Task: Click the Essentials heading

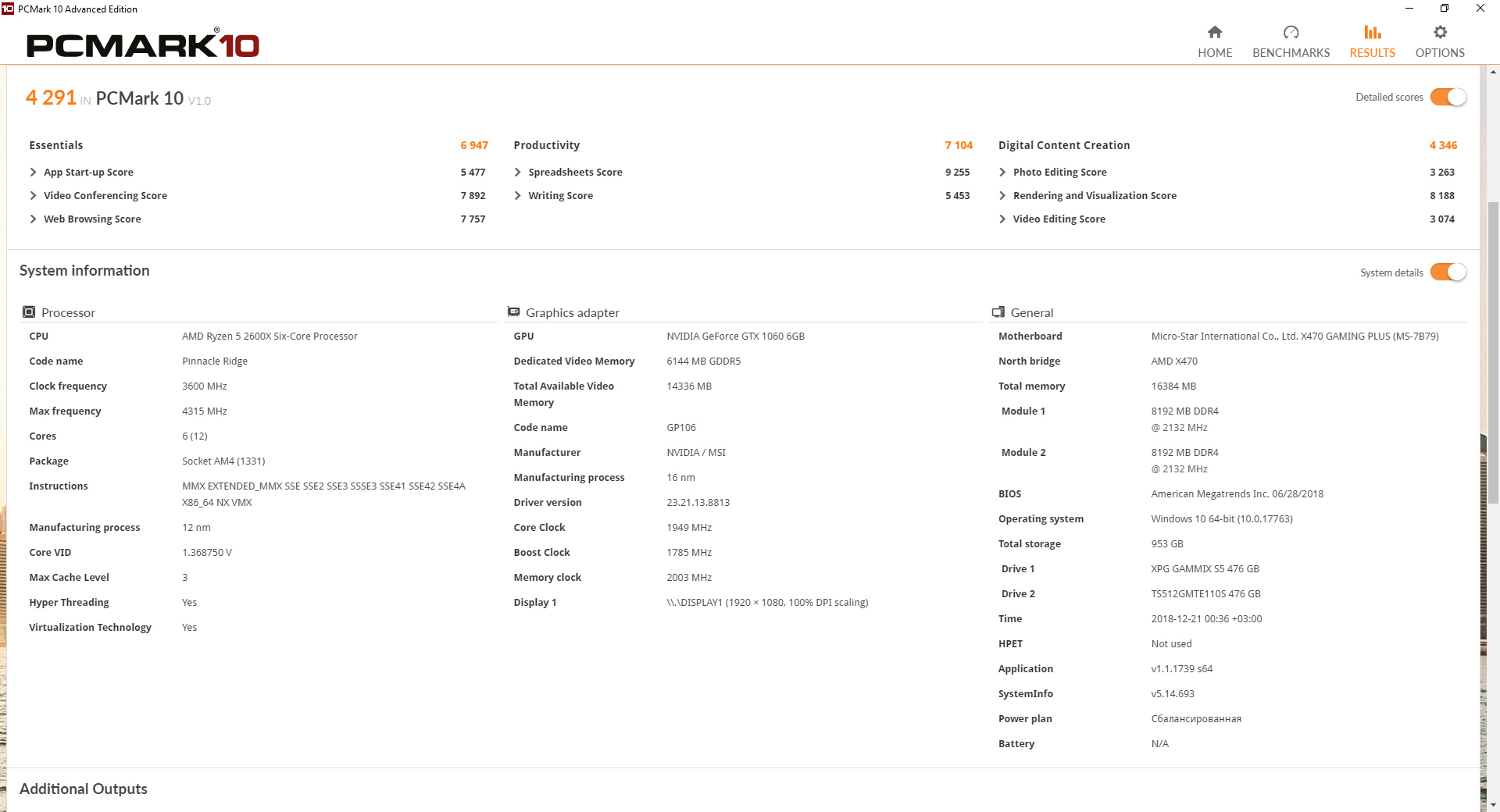Action: coord(56,145)
